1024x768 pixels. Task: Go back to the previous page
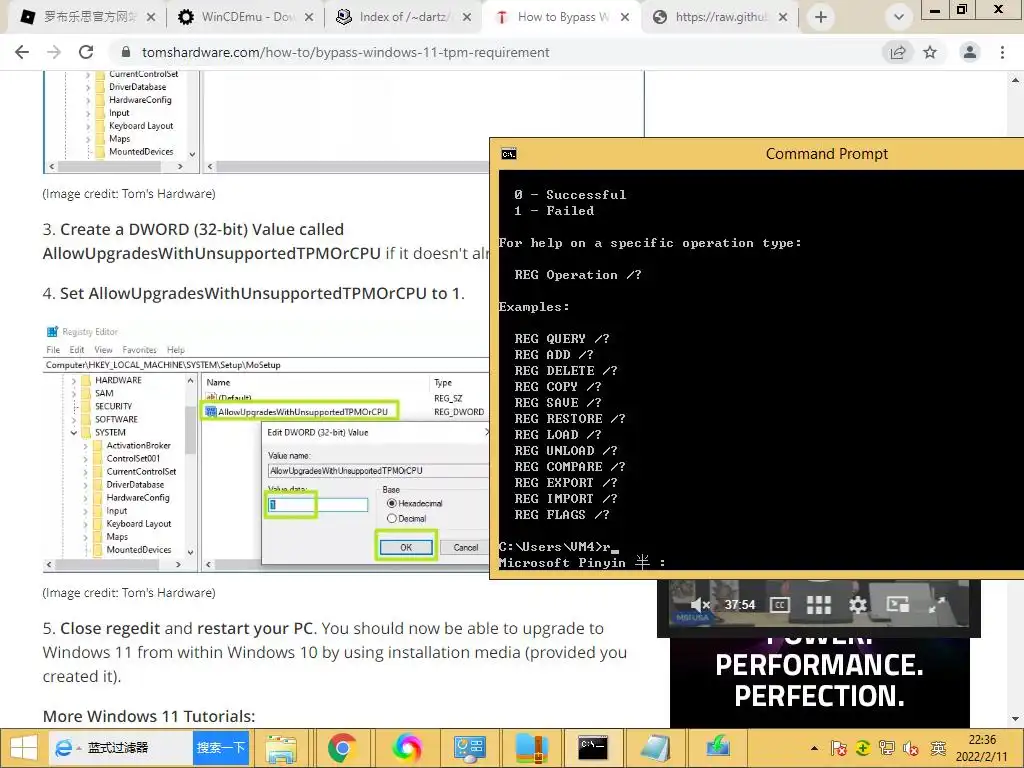tap(22, 52)
